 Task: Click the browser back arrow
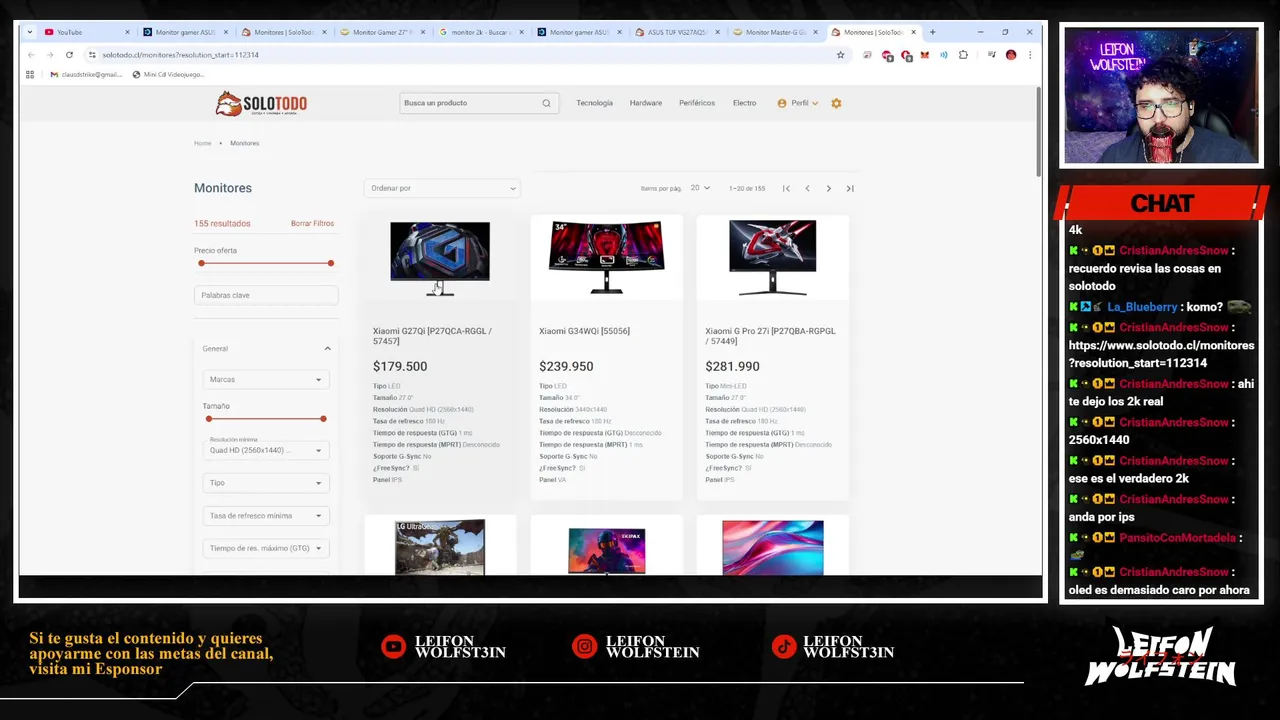pyautogui.click(x=31, y=55)
